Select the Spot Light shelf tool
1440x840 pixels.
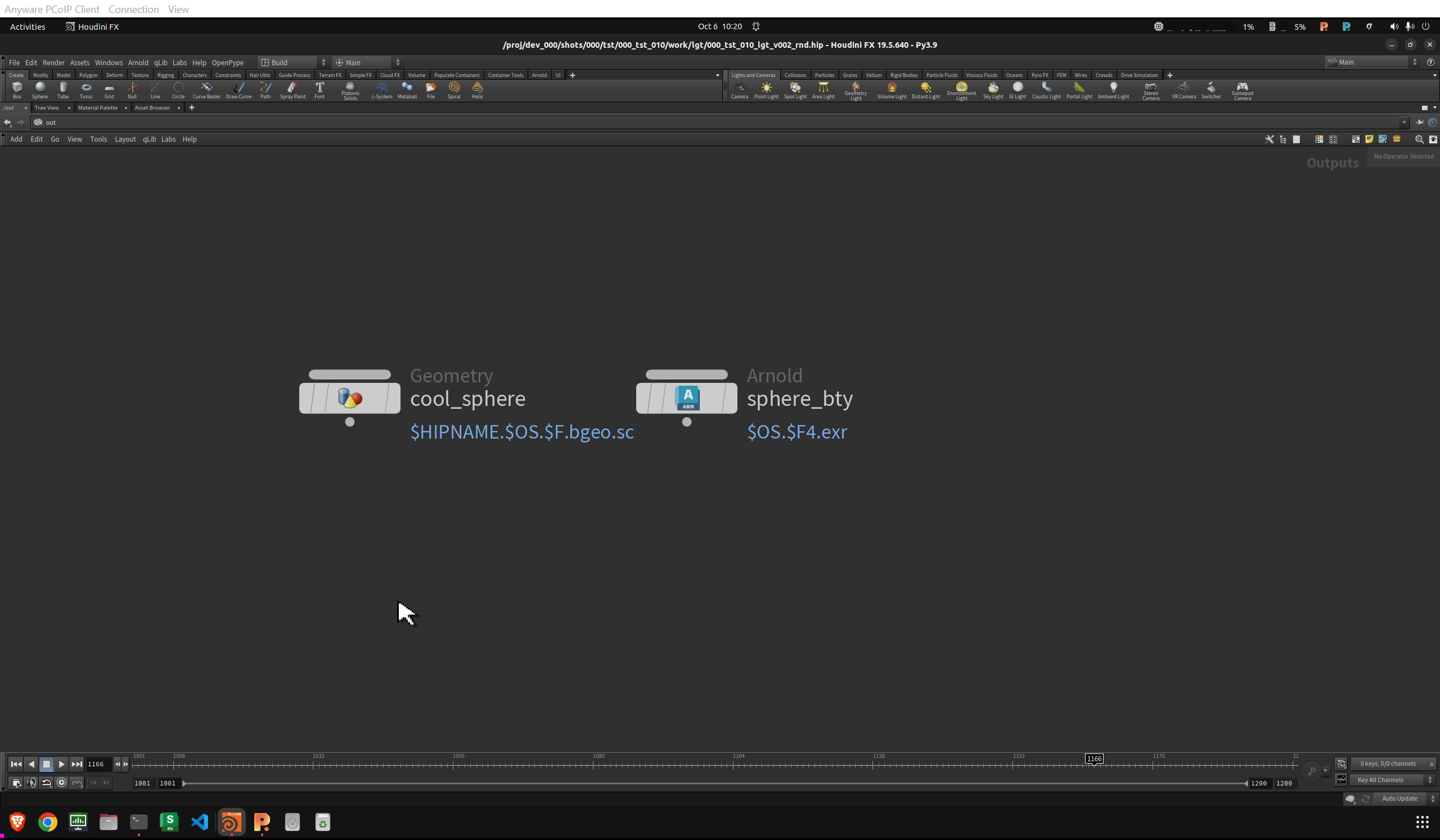click(x=795, y=89)
